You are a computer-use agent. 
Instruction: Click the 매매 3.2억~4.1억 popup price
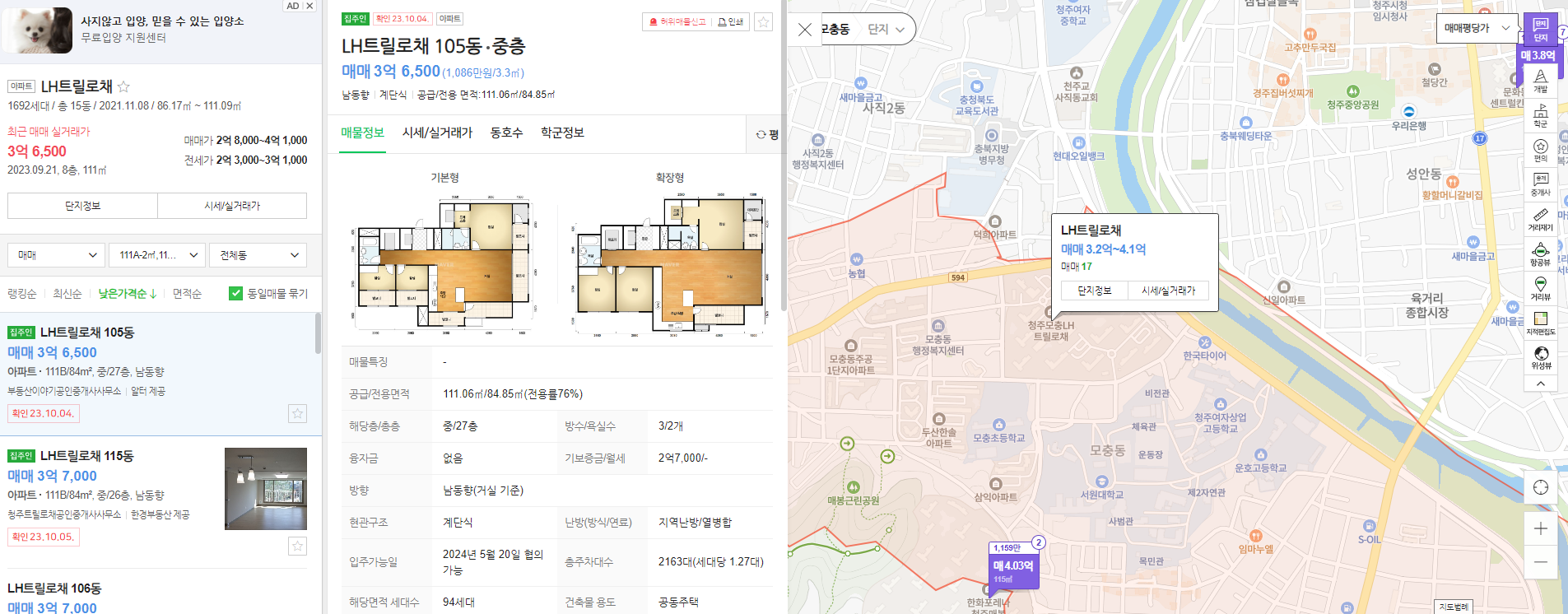coord(1103,249)
